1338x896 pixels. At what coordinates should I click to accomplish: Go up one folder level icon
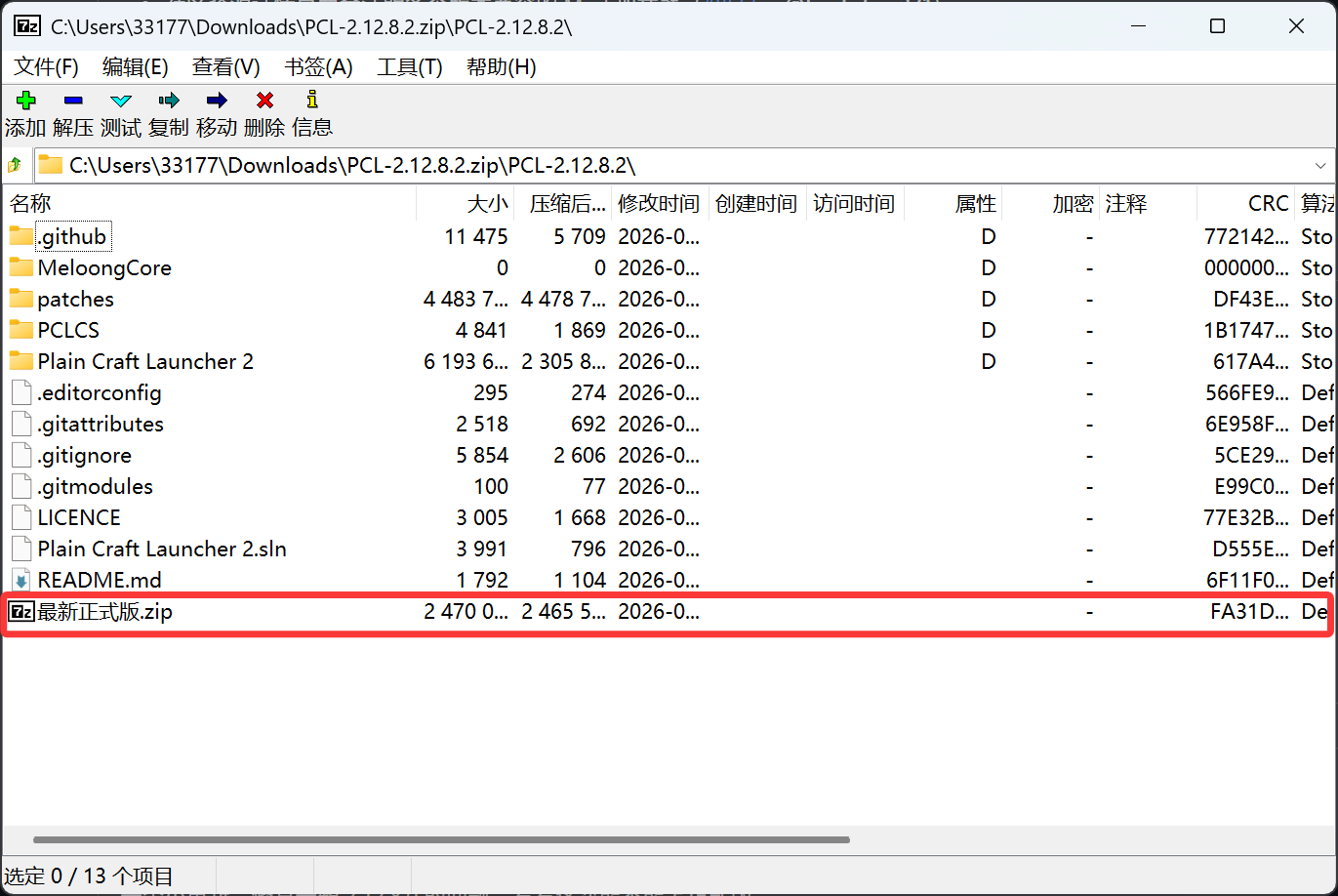[15, 165]
